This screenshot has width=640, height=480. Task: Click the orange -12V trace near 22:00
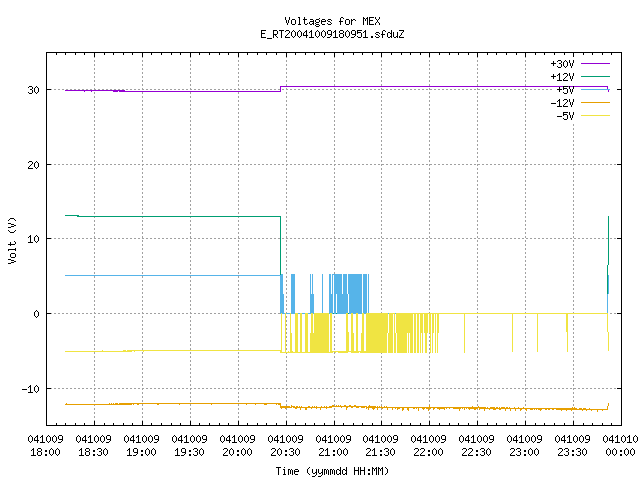(x=429, y=408)
